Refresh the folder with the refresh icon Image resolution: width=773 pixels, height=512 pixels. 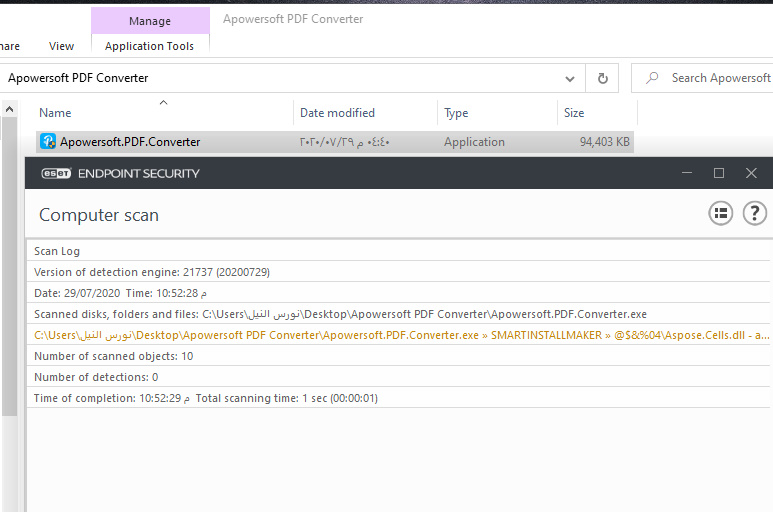click(x=602, y=78)
